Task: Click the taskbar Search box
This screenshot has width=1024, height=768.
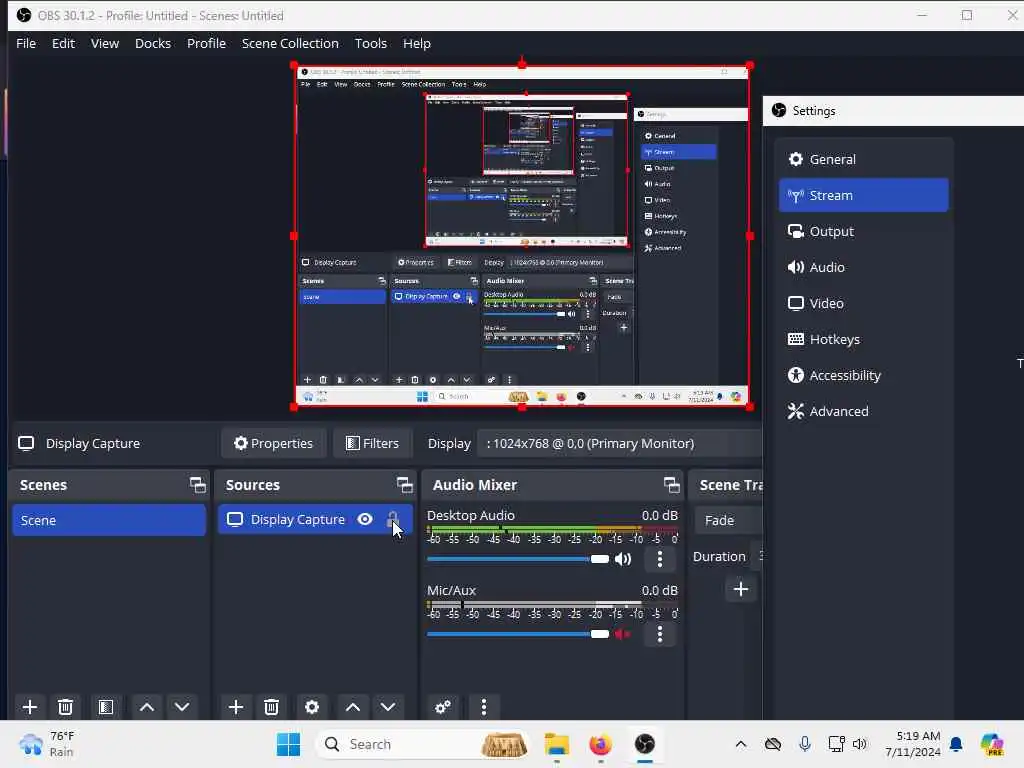Action: pyautogui.click(x=424, y=744)
